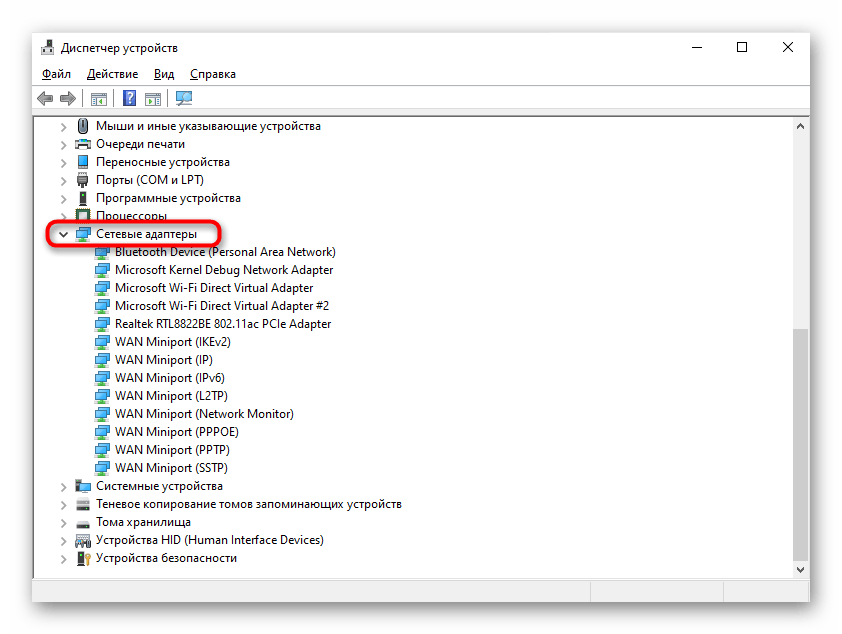Select Microsoft Kernel Debug Network Adapter

224,270
